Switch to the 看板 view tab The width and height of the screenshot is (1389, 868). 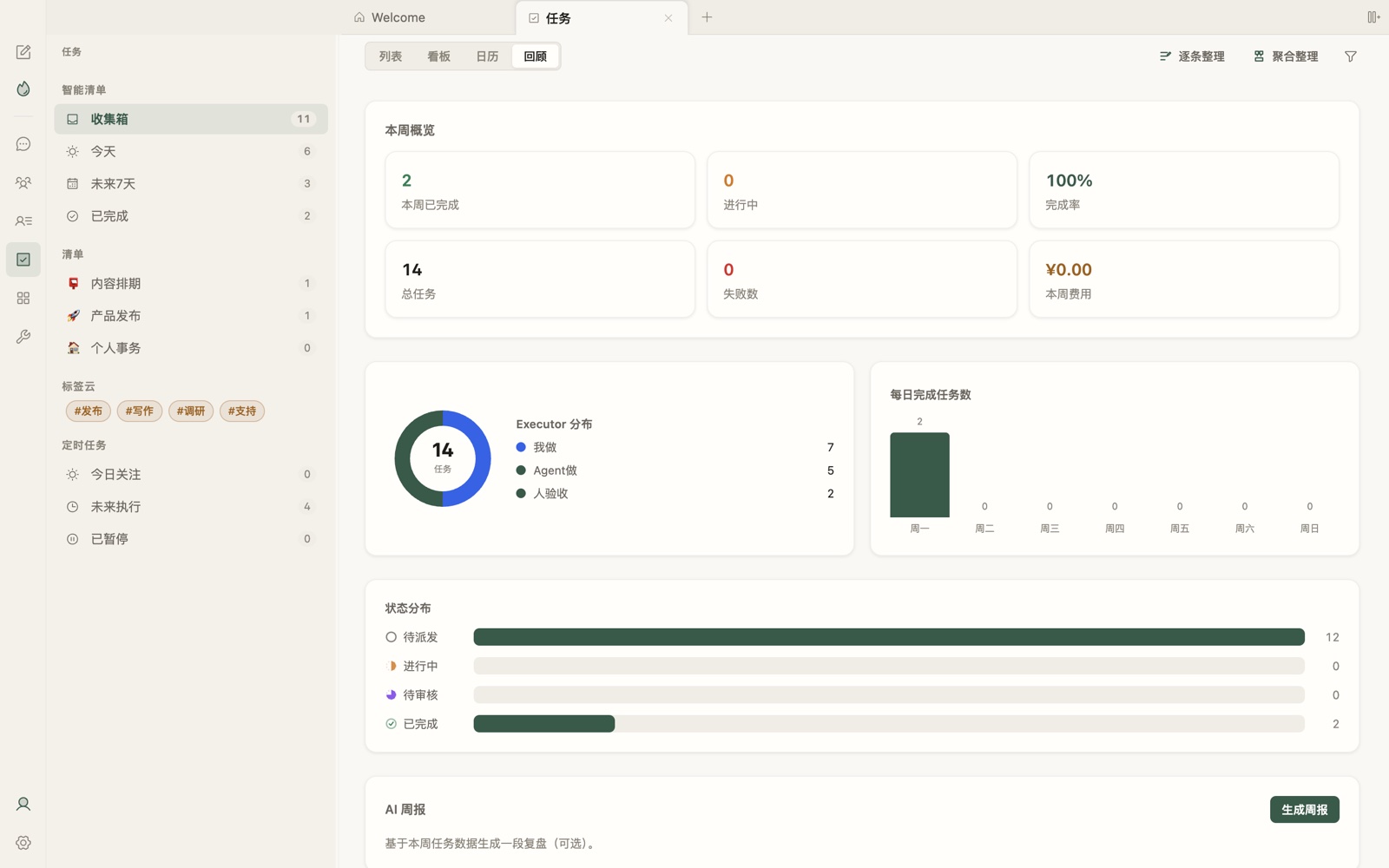click(x=439, y=56)
